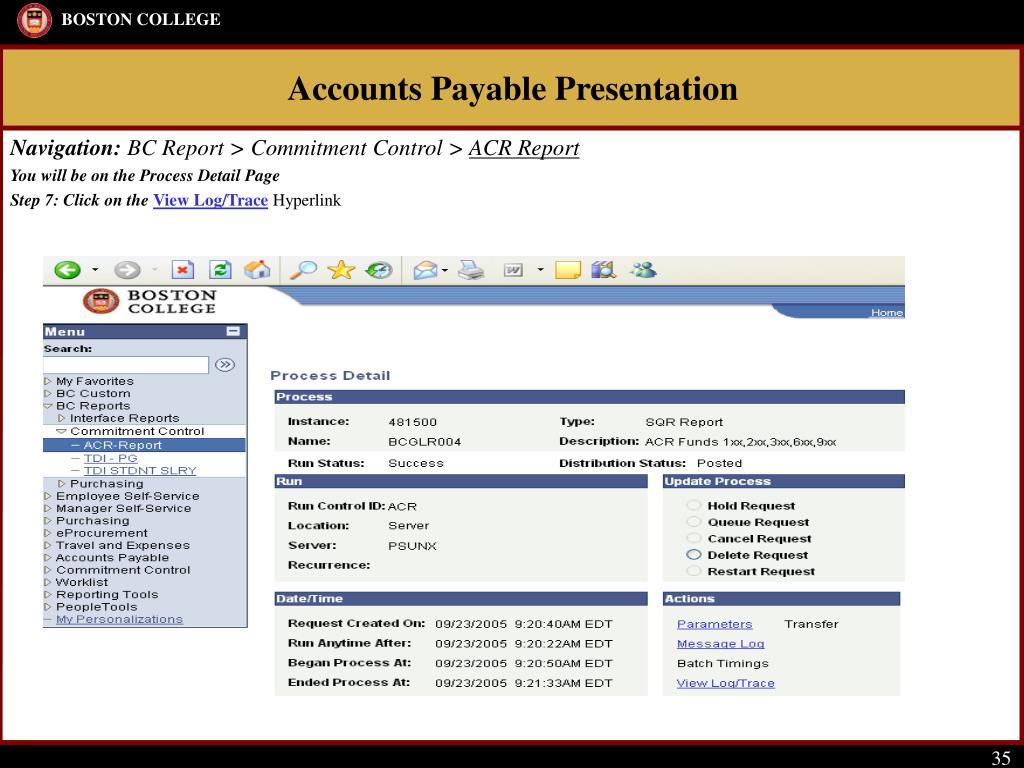Click Transfer text in Actions
The width and height of the screenshot is (1024, 768).
[x=811, y=624]
